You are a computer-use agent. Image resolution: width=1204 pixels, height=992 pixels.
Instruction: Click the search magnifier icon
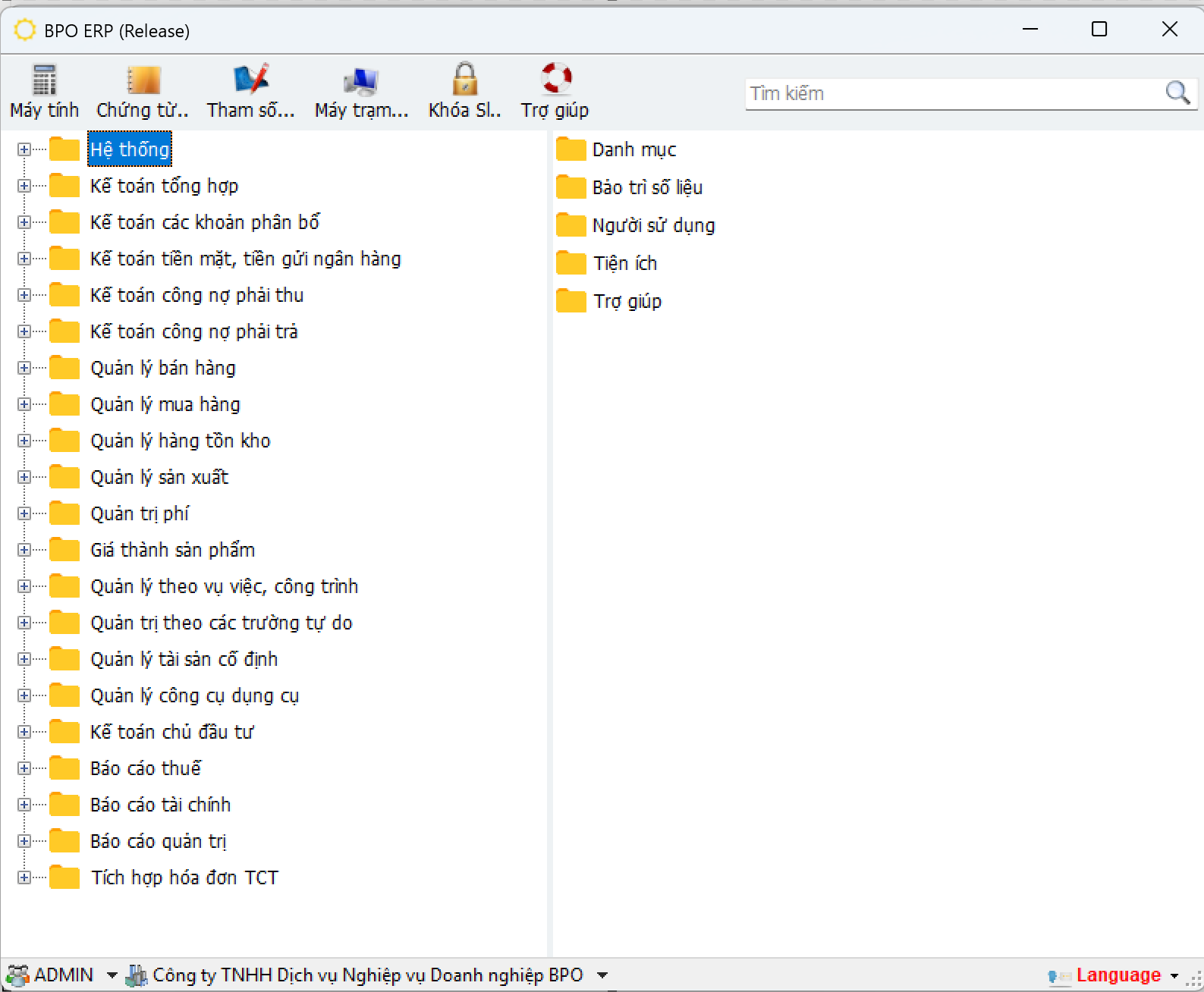(1177, 93)
